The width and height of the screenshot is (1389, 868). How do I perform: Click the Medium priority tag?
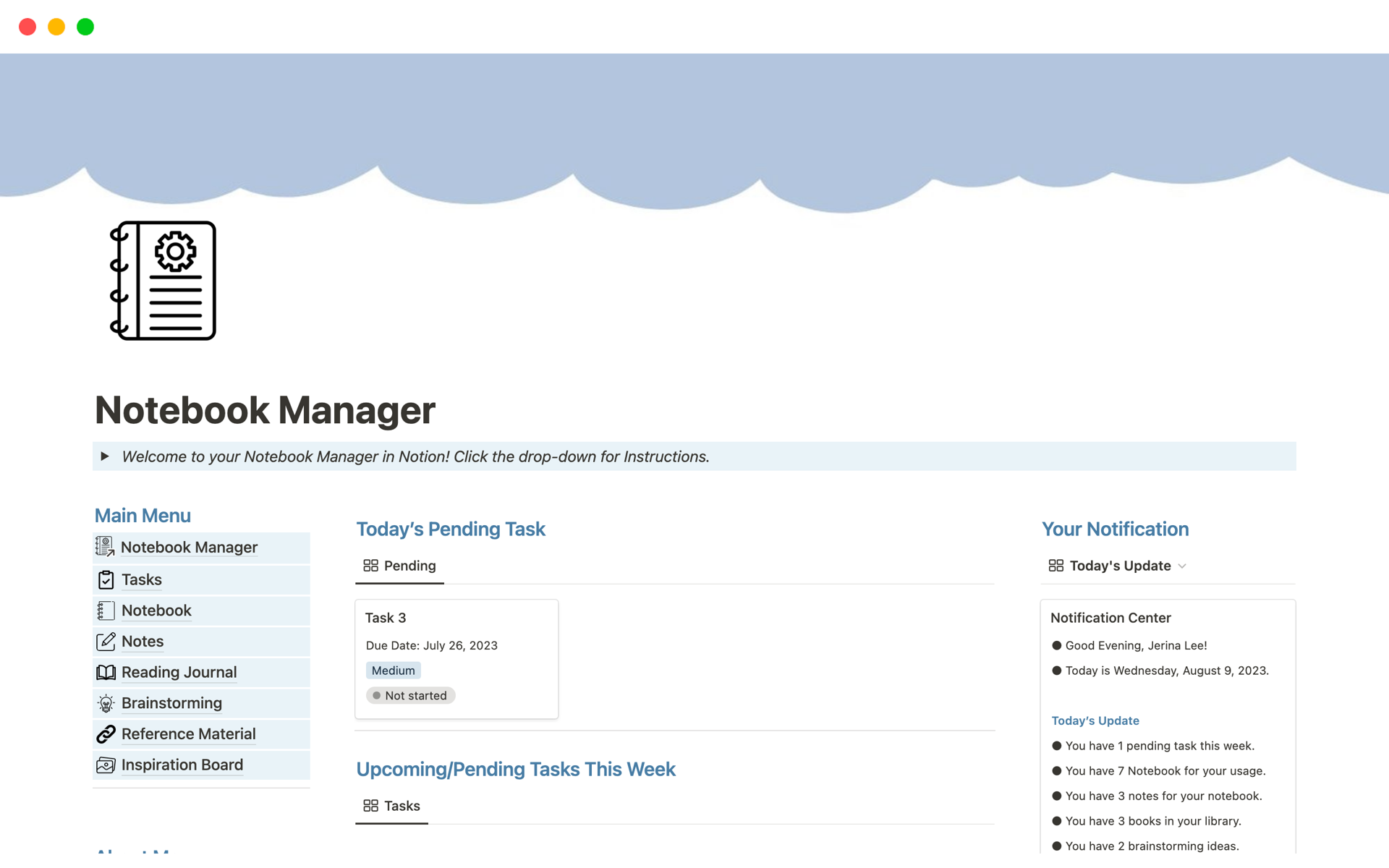point(393,671)
